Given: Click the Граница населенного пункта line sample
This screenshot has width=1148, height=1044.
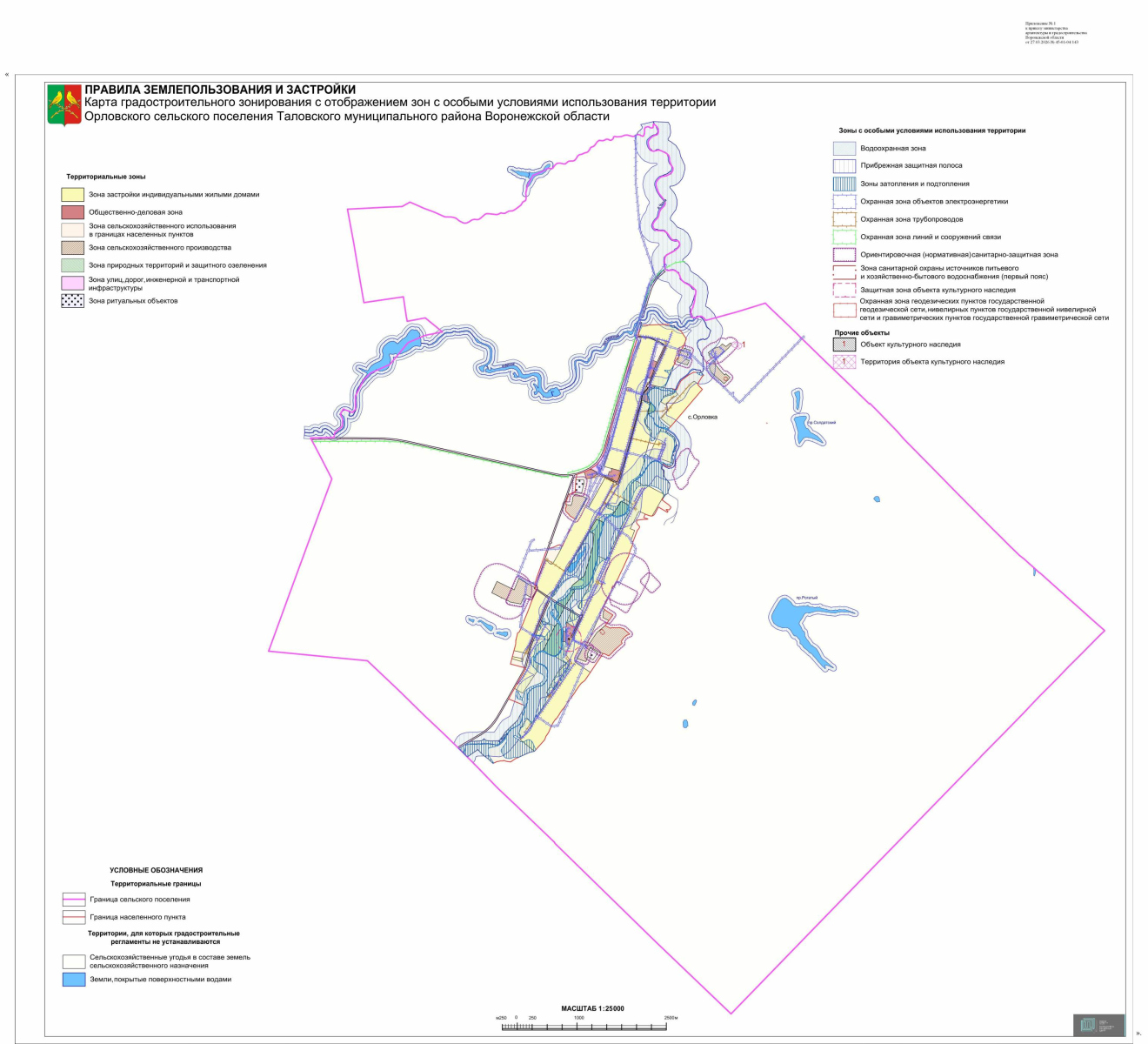Looking at the screenshot, I should click(73, 917).
